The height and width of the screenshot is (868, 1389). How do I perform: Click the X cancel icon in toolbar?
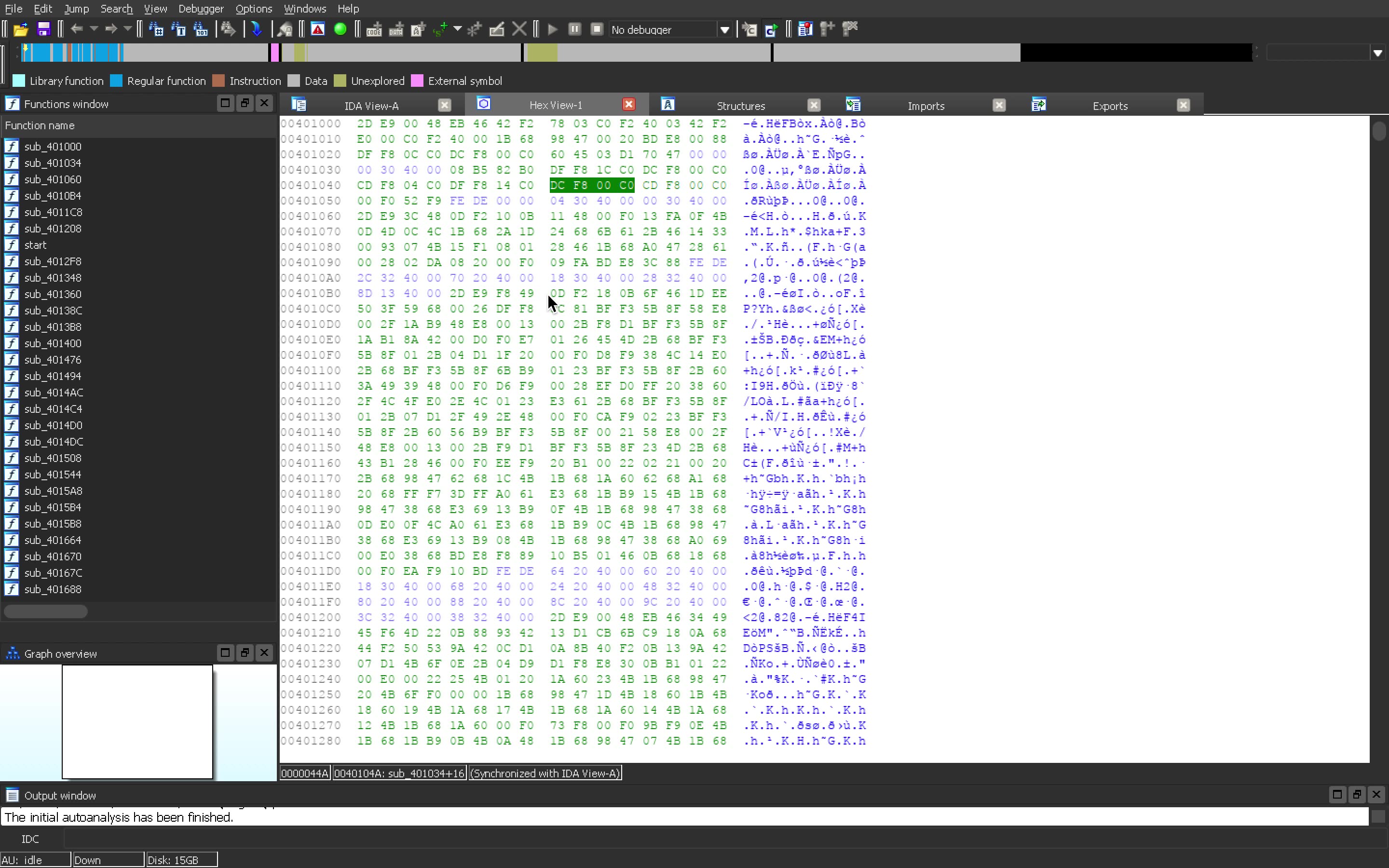pos(519,29)
